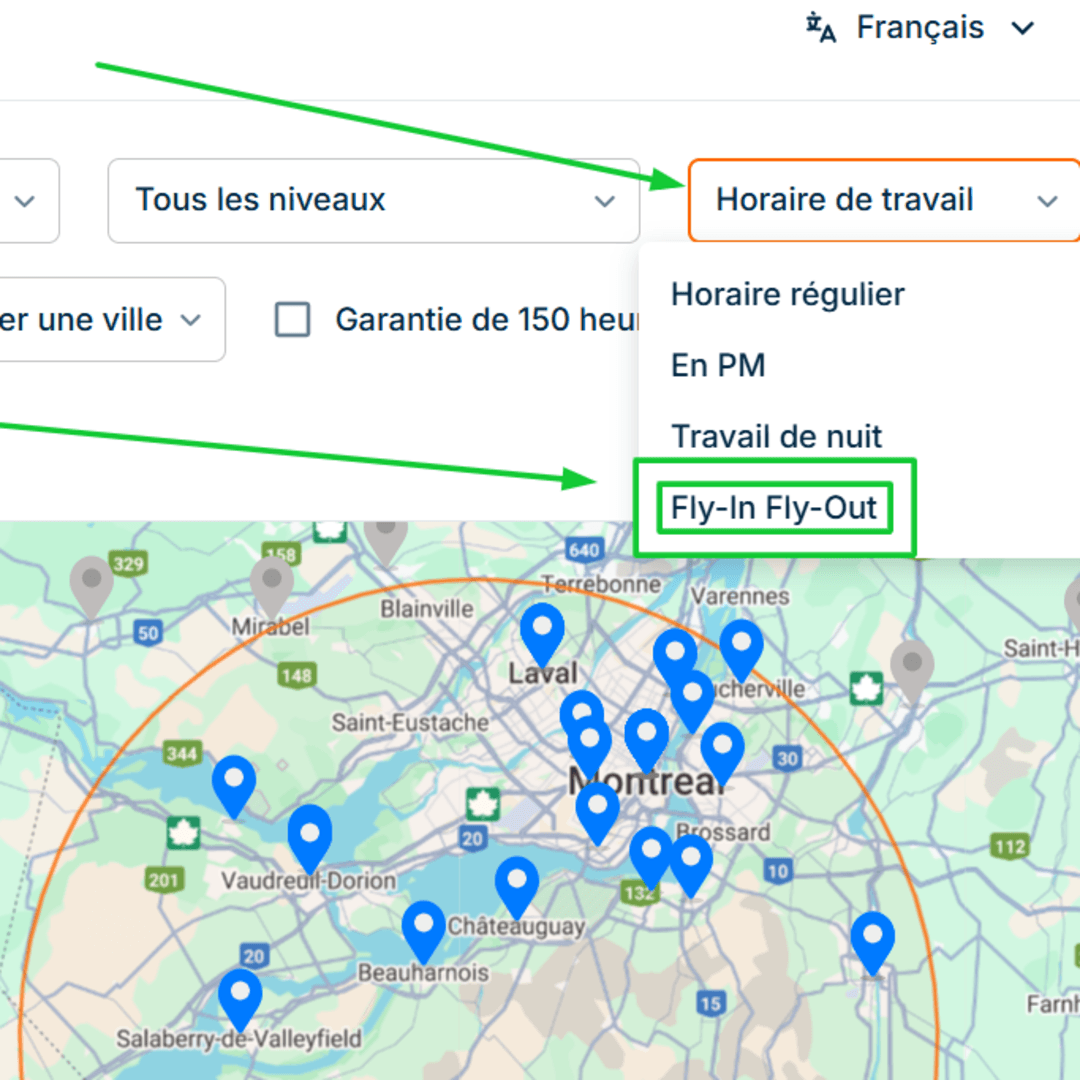The width and height of the screenshot is (1080, 1080).
Task: Click the blue pin just below Montréal label
Action: point(597,813)
